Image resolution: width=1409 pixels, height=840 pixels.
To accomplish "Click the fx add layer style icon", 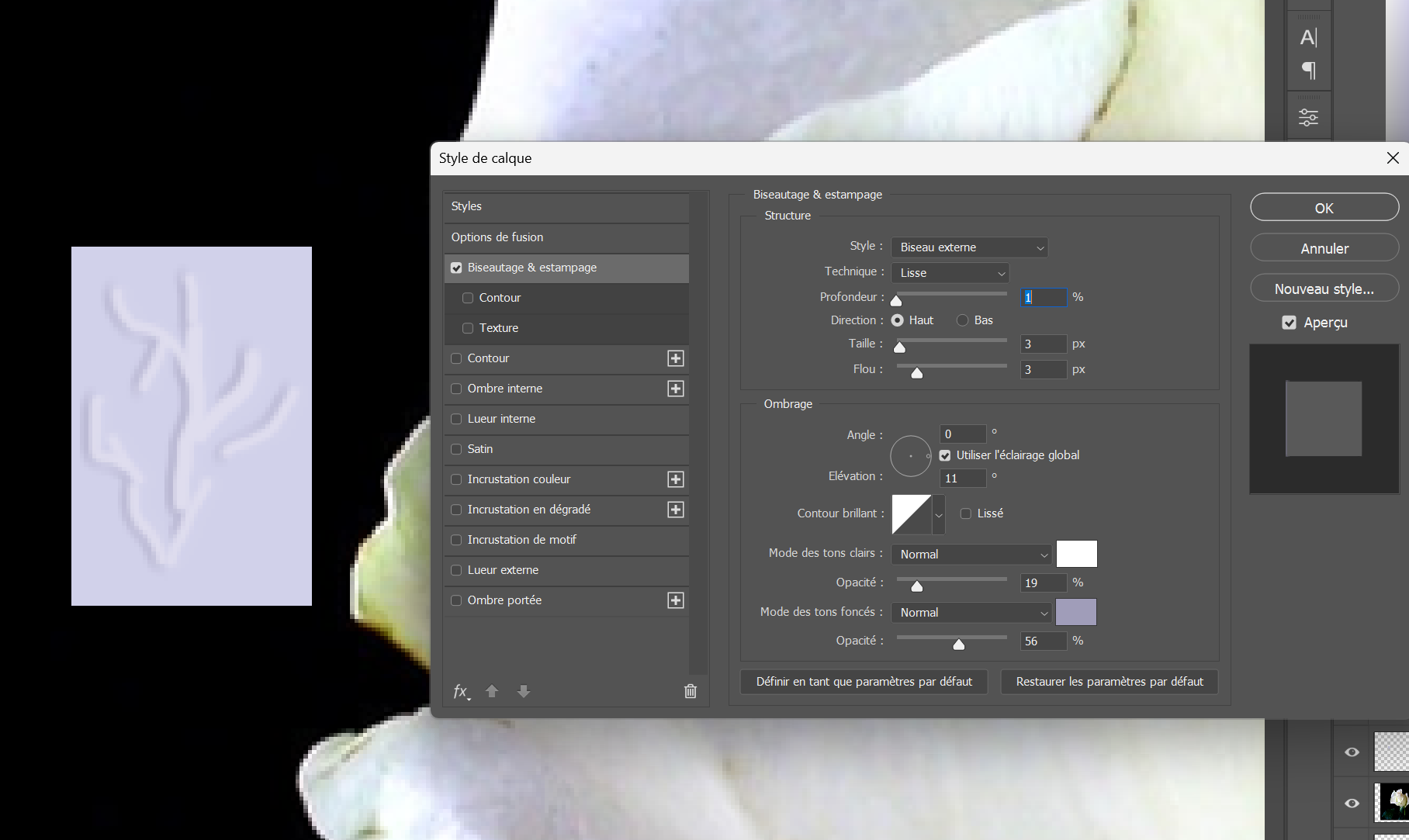I will point(461,691).
